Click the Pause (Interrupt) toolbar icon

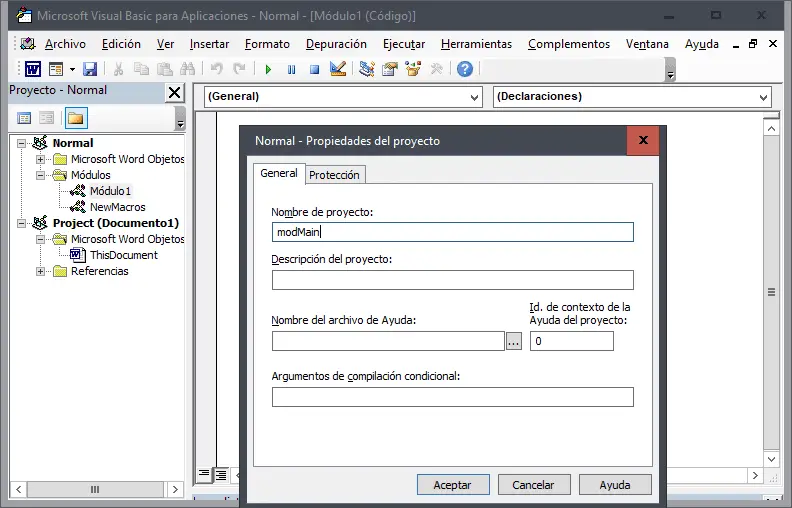[291, 69]
